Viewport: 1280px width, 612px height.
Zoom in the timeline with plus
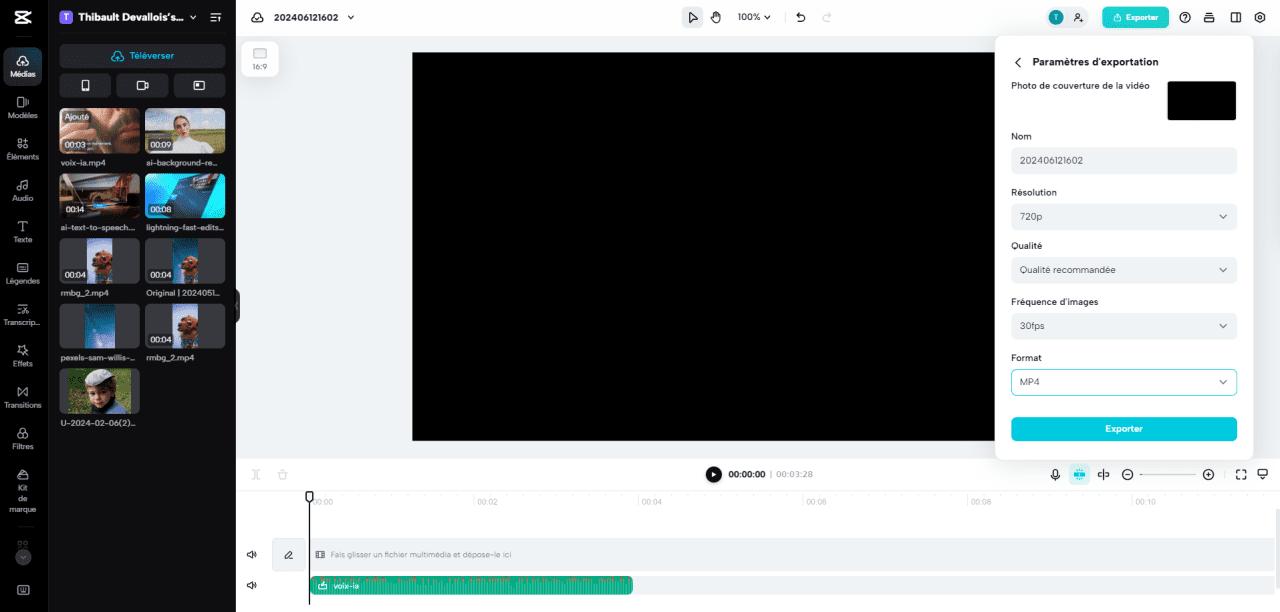coord(1208,474)
